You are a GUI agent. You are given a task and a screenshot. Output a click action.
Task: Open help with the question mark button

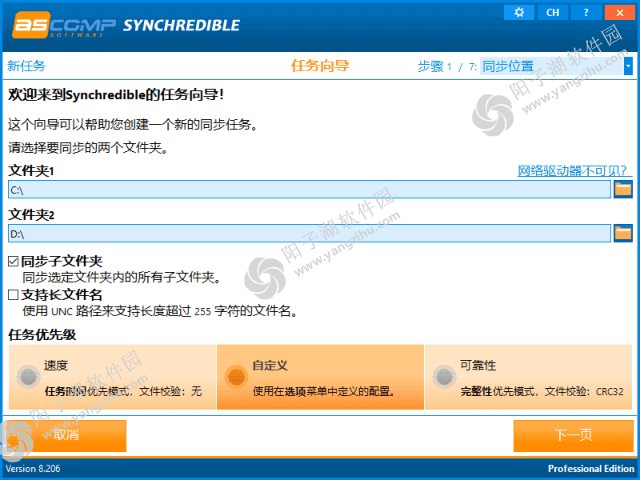(586, 13)
